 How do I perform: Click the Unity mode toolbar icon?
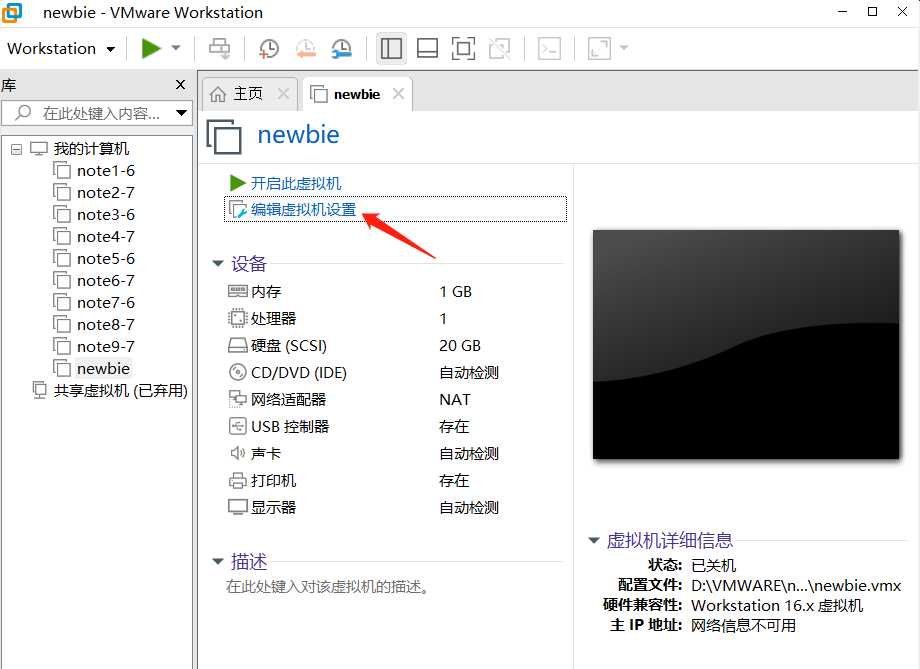[x=499, y=48]
